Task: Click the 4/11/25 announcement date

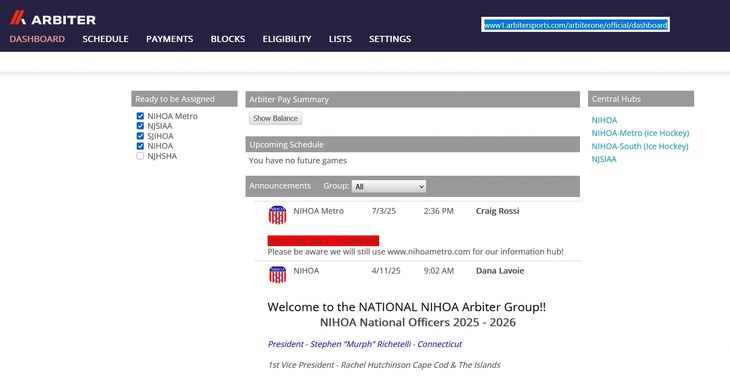Action: (386, 271)
